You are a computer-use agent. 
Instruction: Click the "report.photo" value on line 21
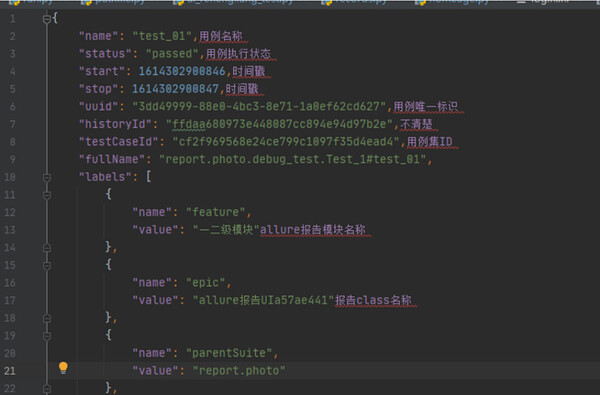[x=239, y=371]
